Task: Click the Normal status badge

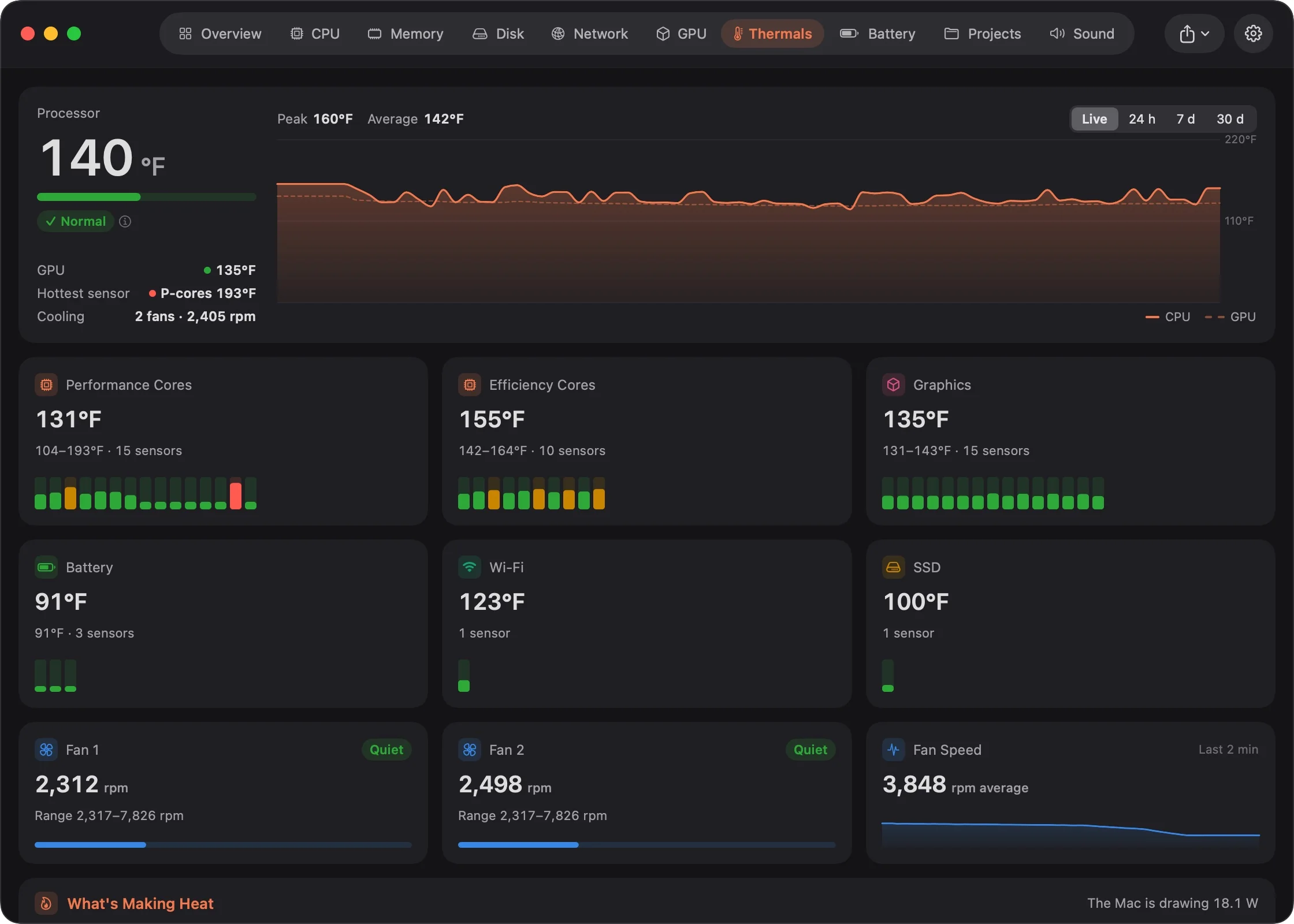Action: [76, 221]
